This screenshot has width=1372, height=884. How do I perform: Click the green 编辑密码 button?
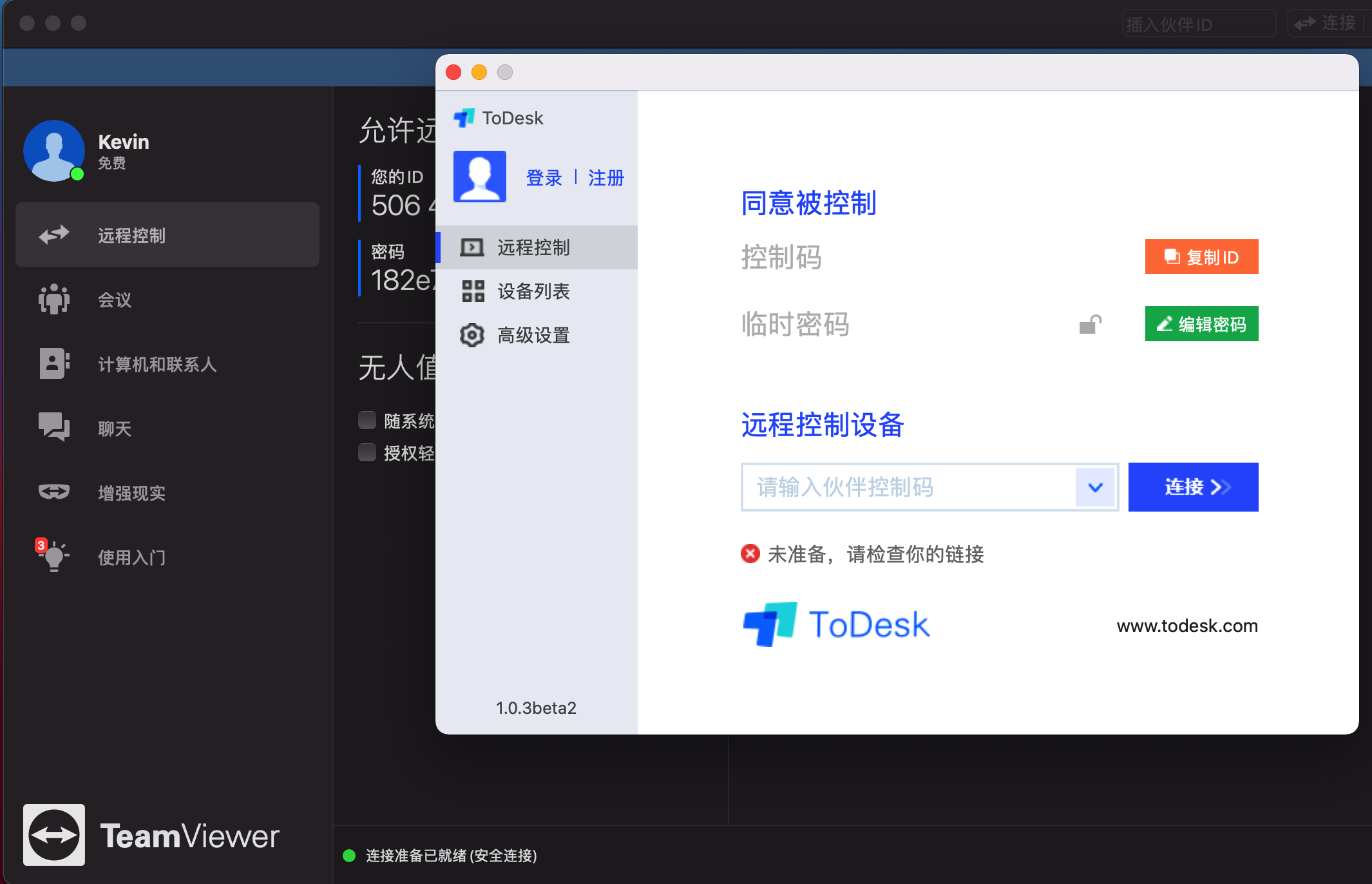tap(1201, 323)
